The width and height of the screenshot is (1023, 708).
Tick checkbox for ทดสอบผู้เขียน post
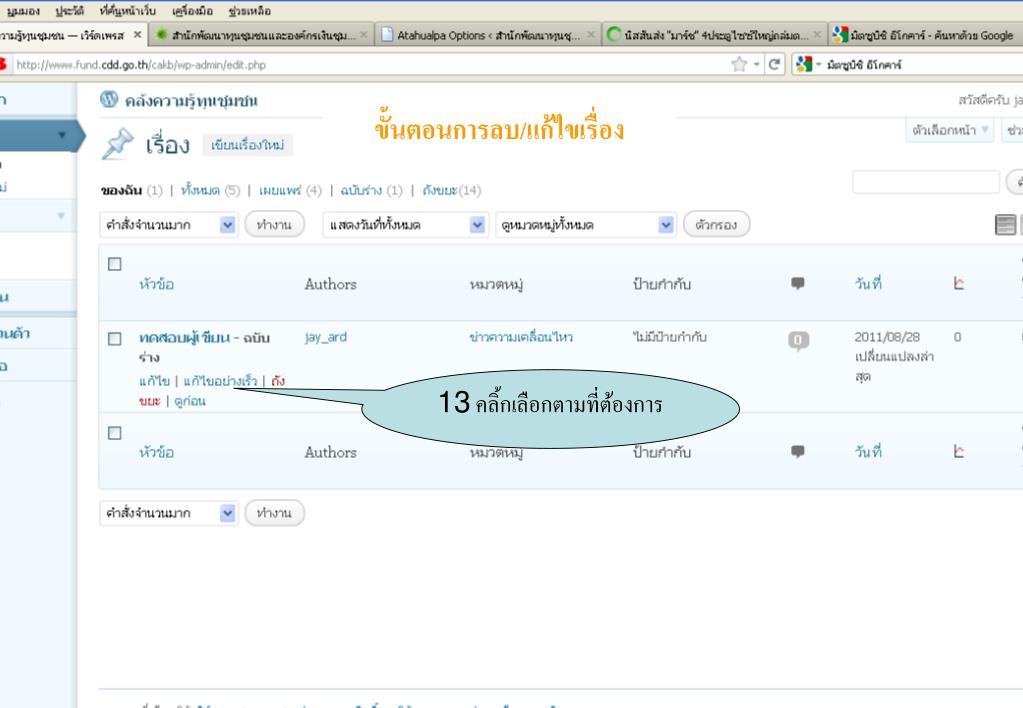coord(115,339)
